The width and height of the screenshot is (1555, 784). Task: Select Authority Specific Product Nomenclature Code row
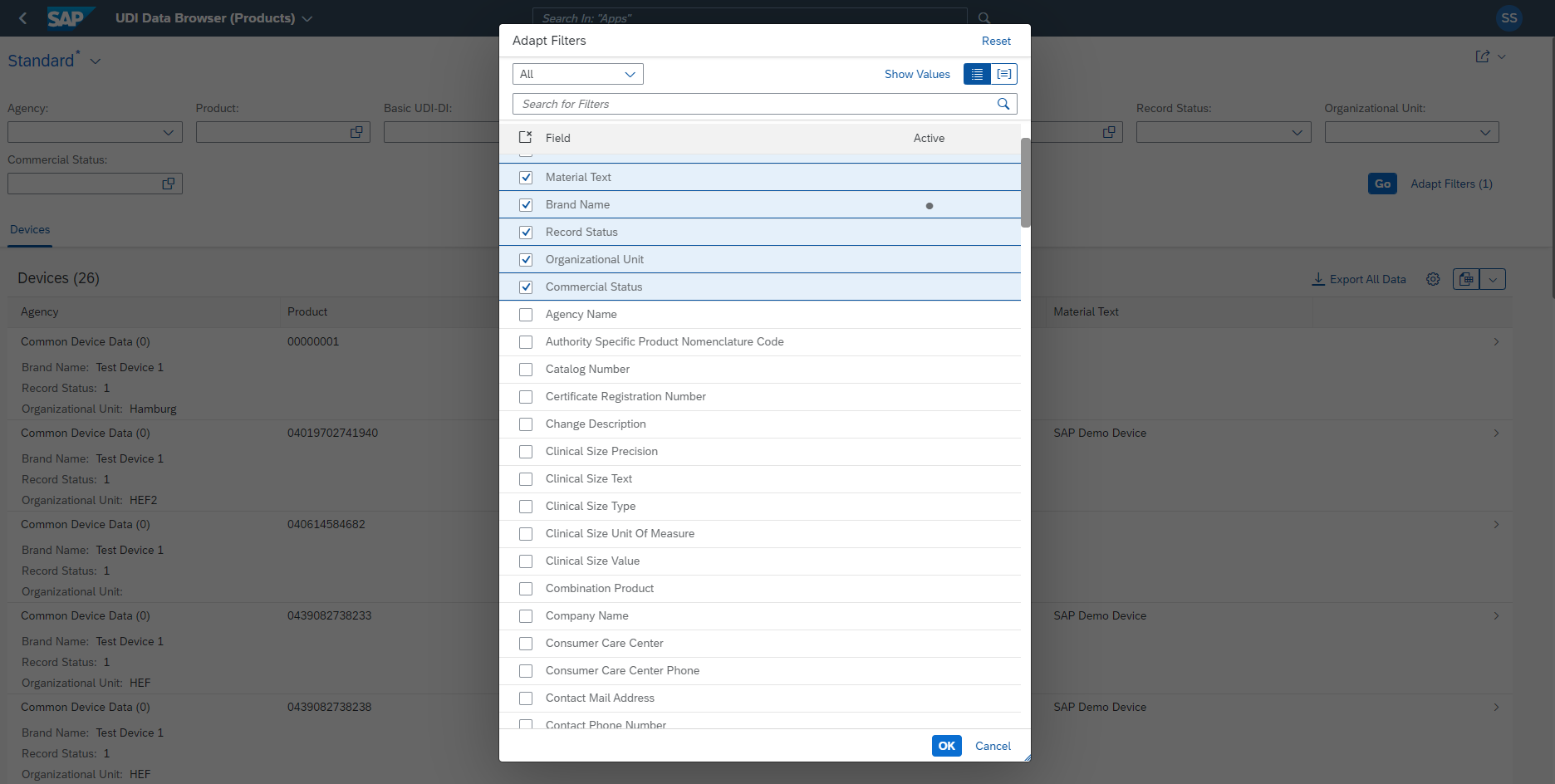point(760,341)
